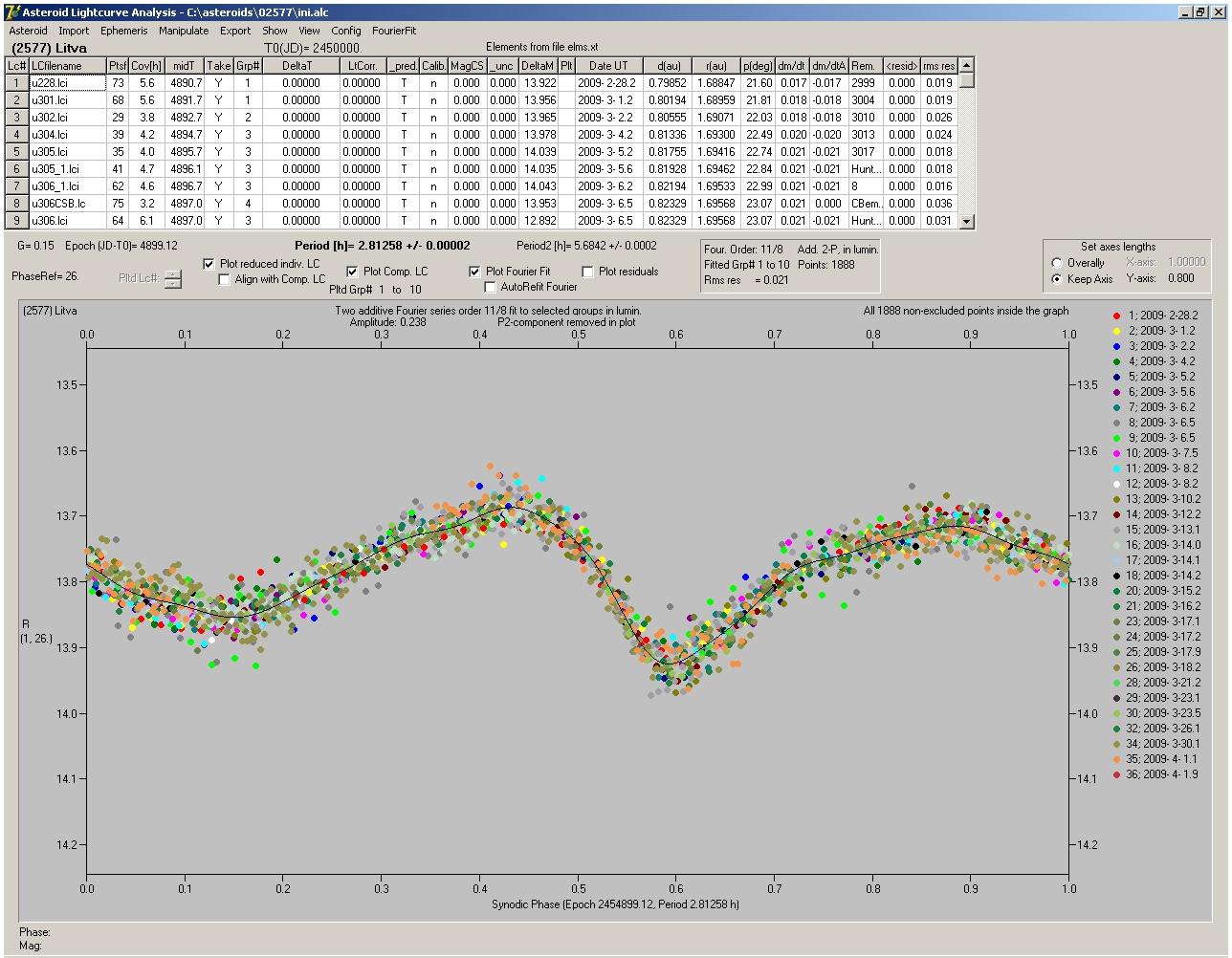
Task: Click the Amplitude: 0.238 text
Action: [388, 322]
